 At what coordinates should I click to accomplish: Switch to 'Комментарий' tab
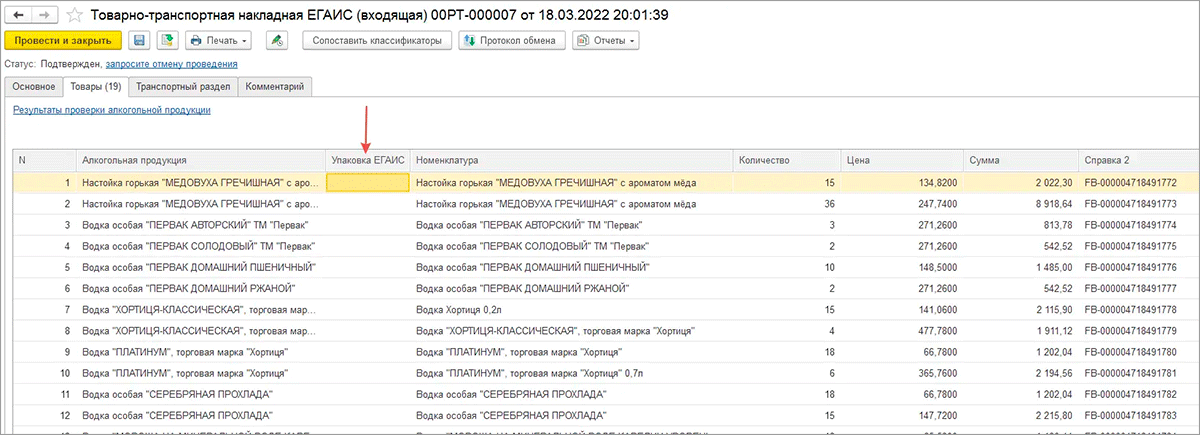point(276,87)
